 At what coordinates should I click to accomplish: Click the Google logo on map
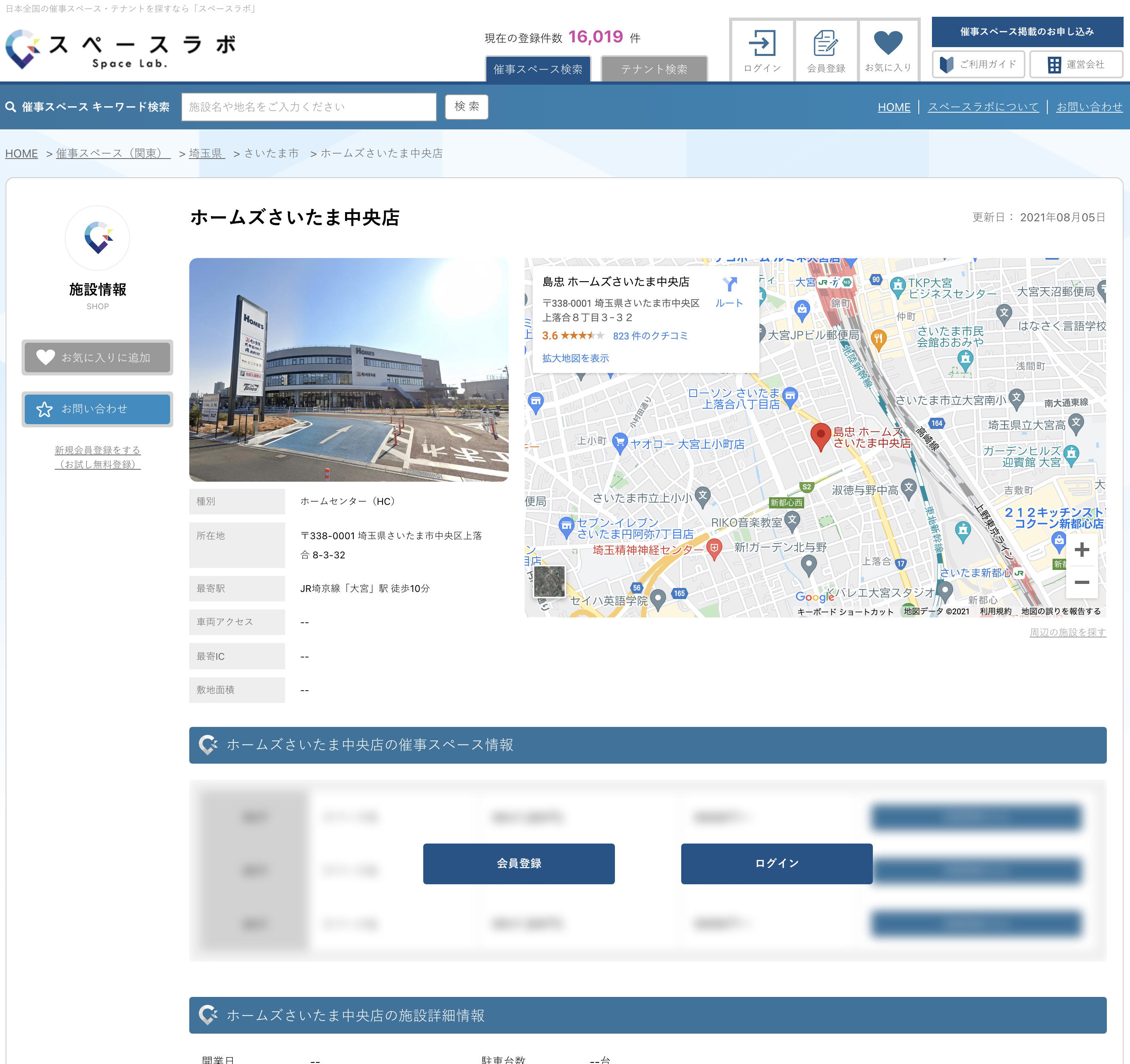click(x=814, y=597)
